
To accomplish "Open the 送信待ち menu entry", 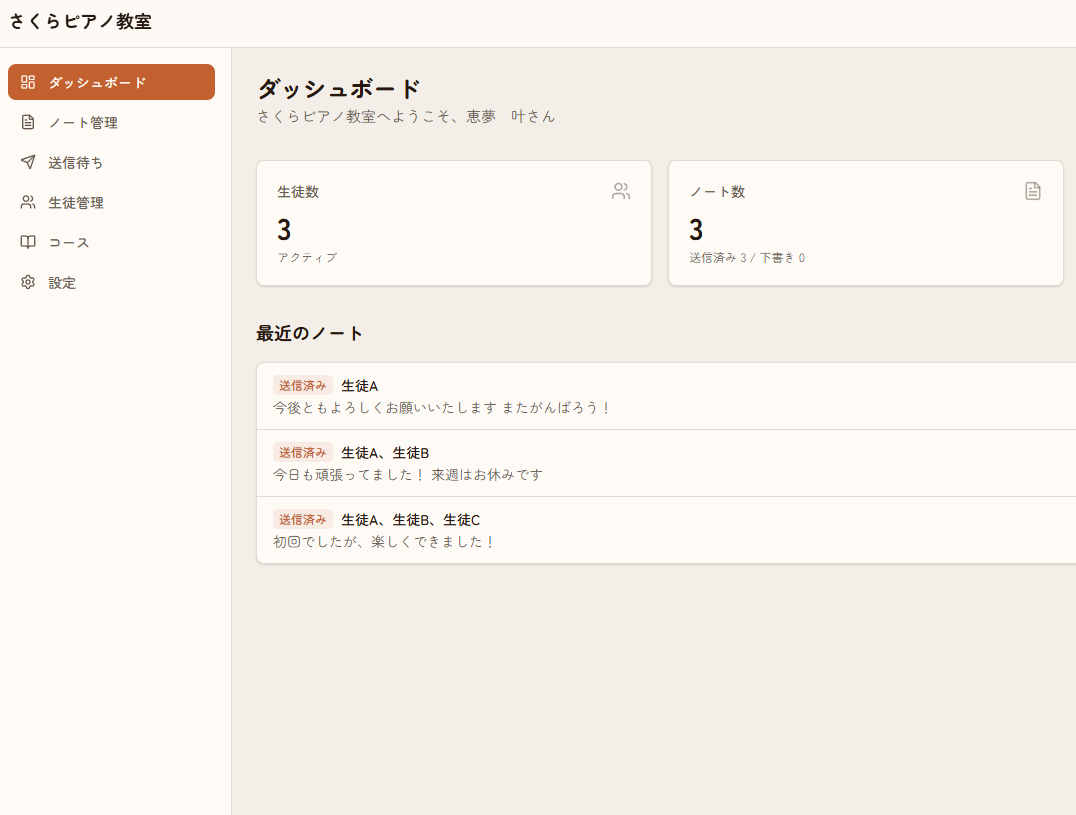I will (x=75, y=162).
